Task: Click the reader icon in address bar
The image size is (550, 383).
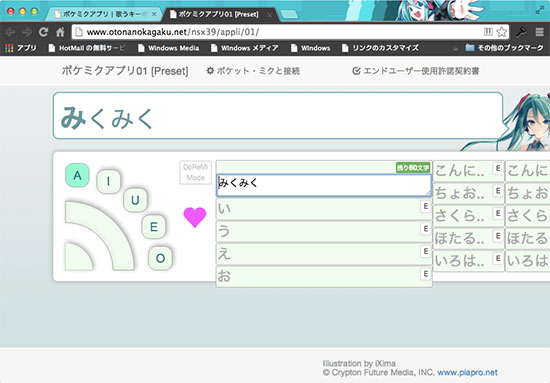Action: coord(488,32)
